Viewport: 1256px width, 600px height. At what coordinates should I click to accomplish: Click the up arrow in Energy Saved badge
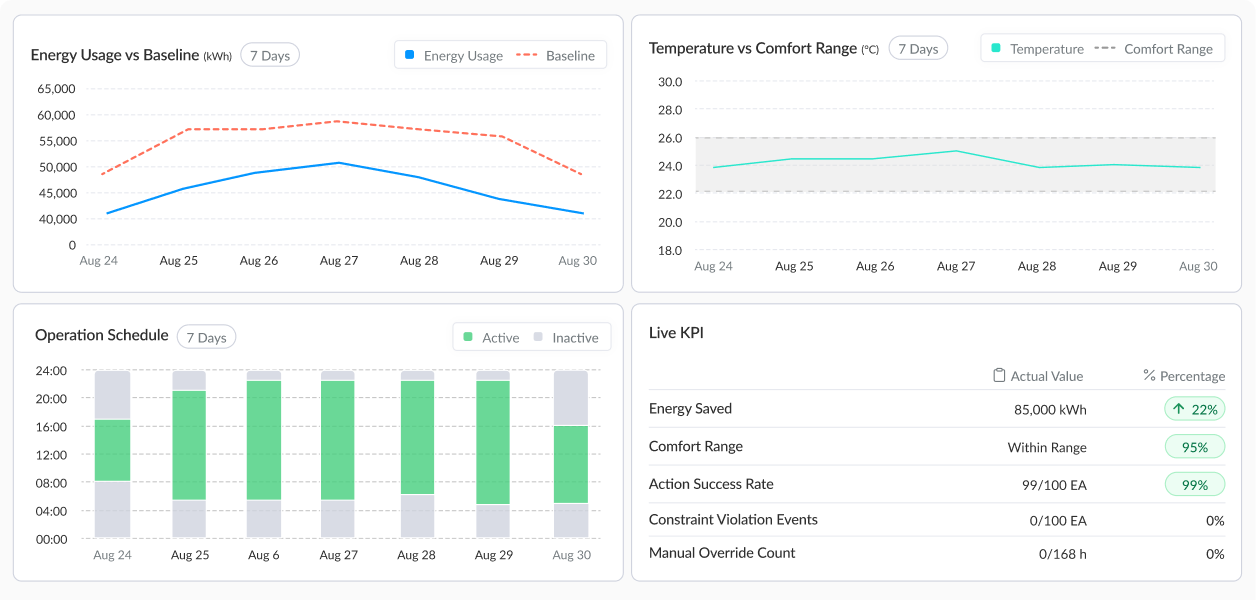(1179, 409)
